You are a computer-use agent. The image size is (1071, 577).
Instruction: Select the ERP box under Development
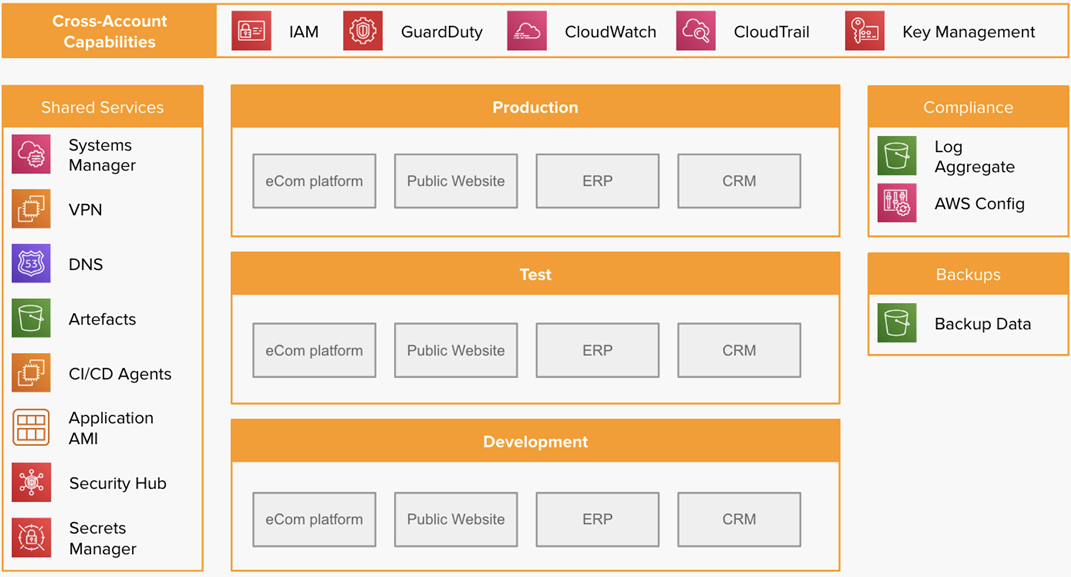click(598, 520)
